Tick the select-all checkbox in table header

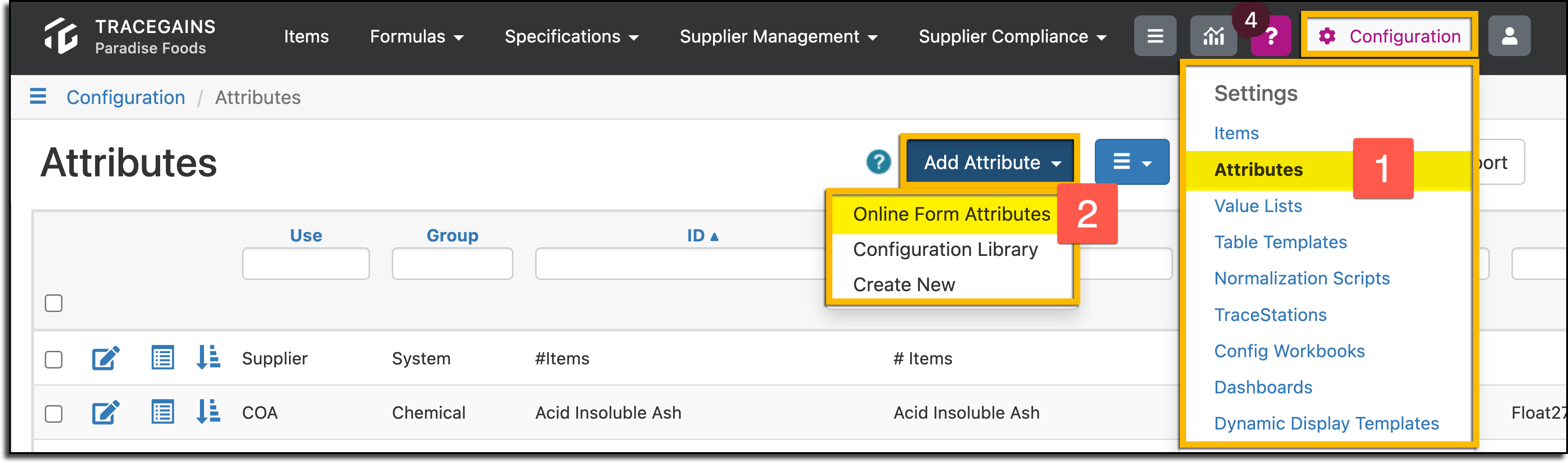[53, 302]
